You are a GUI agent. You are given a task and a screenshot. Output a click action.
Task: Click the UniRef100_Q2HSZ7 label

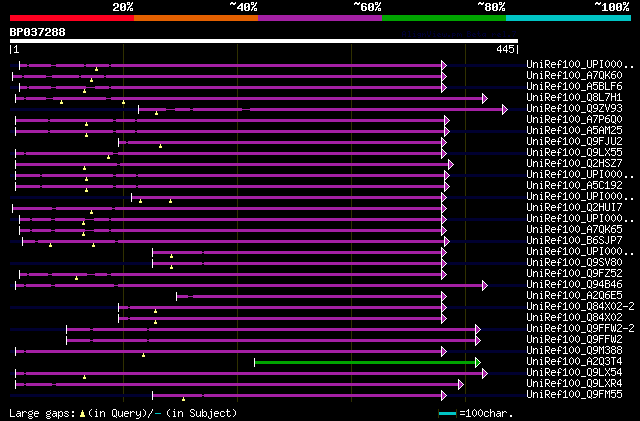(x=574, y=164)
